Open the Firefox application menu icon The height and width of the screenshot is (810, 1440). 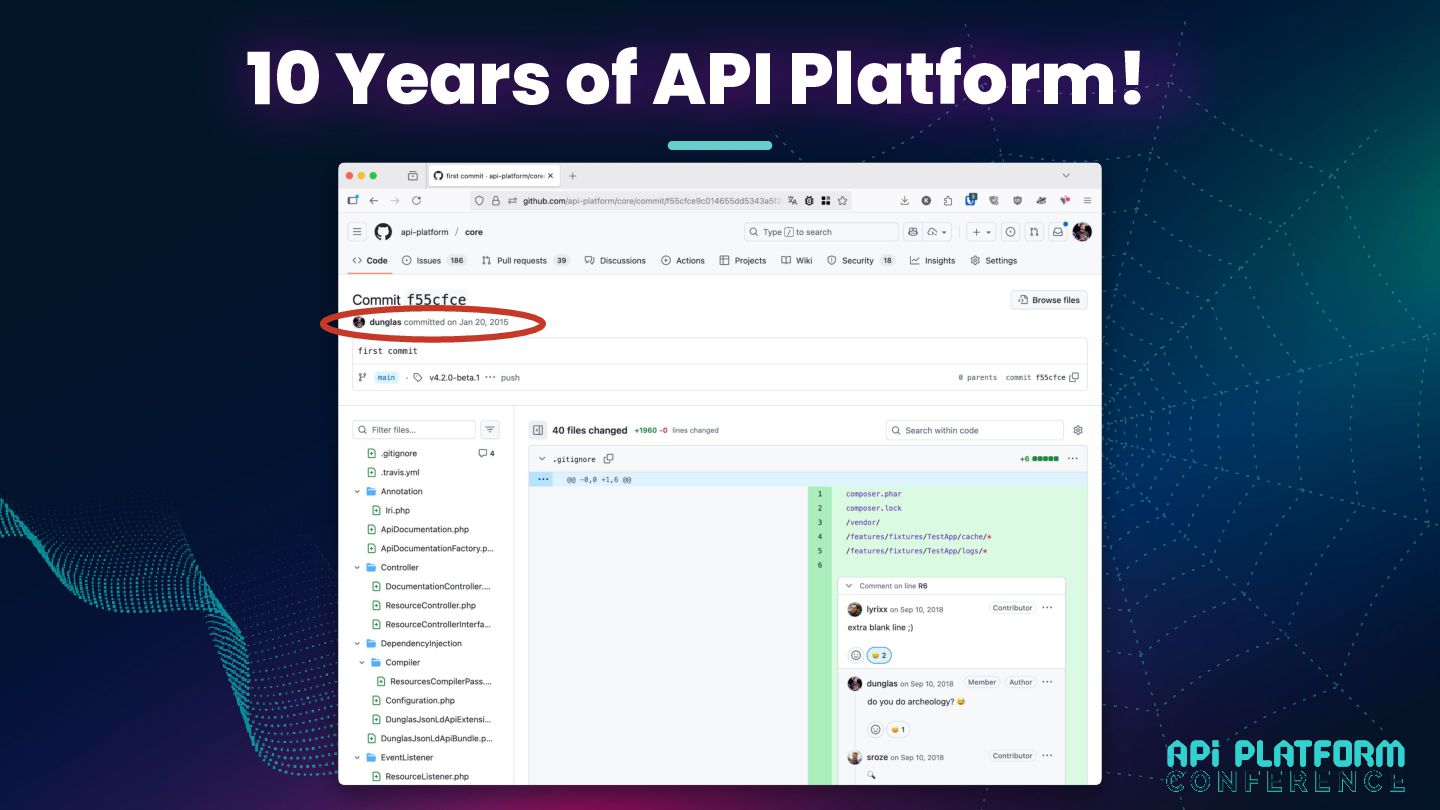click(x=1087, y=201)
